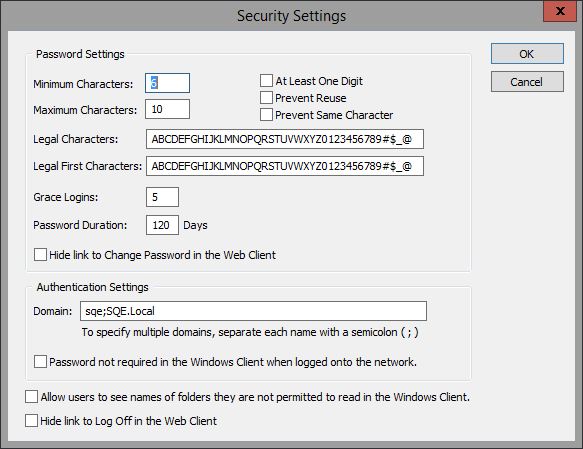Viewport: 583px width, 449px height.
Task: Allow users to see unpermitted folder names
Action: tap(31, 397)
